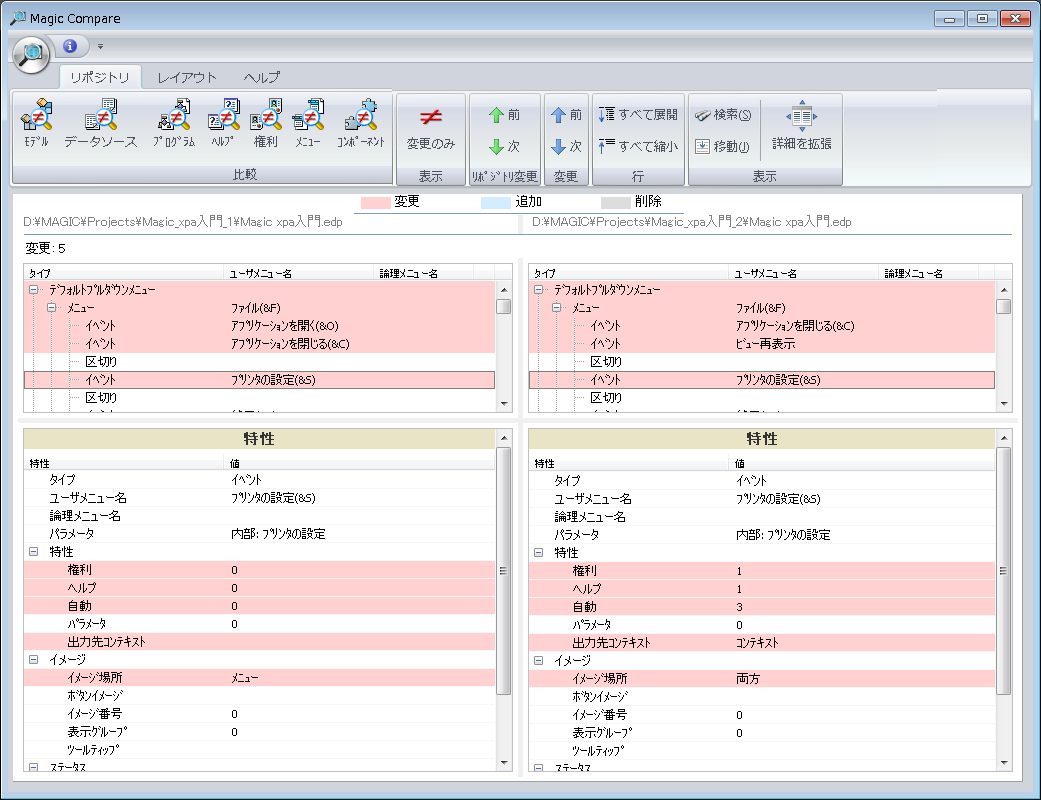Select the 権利 property row in left panel

260,570
